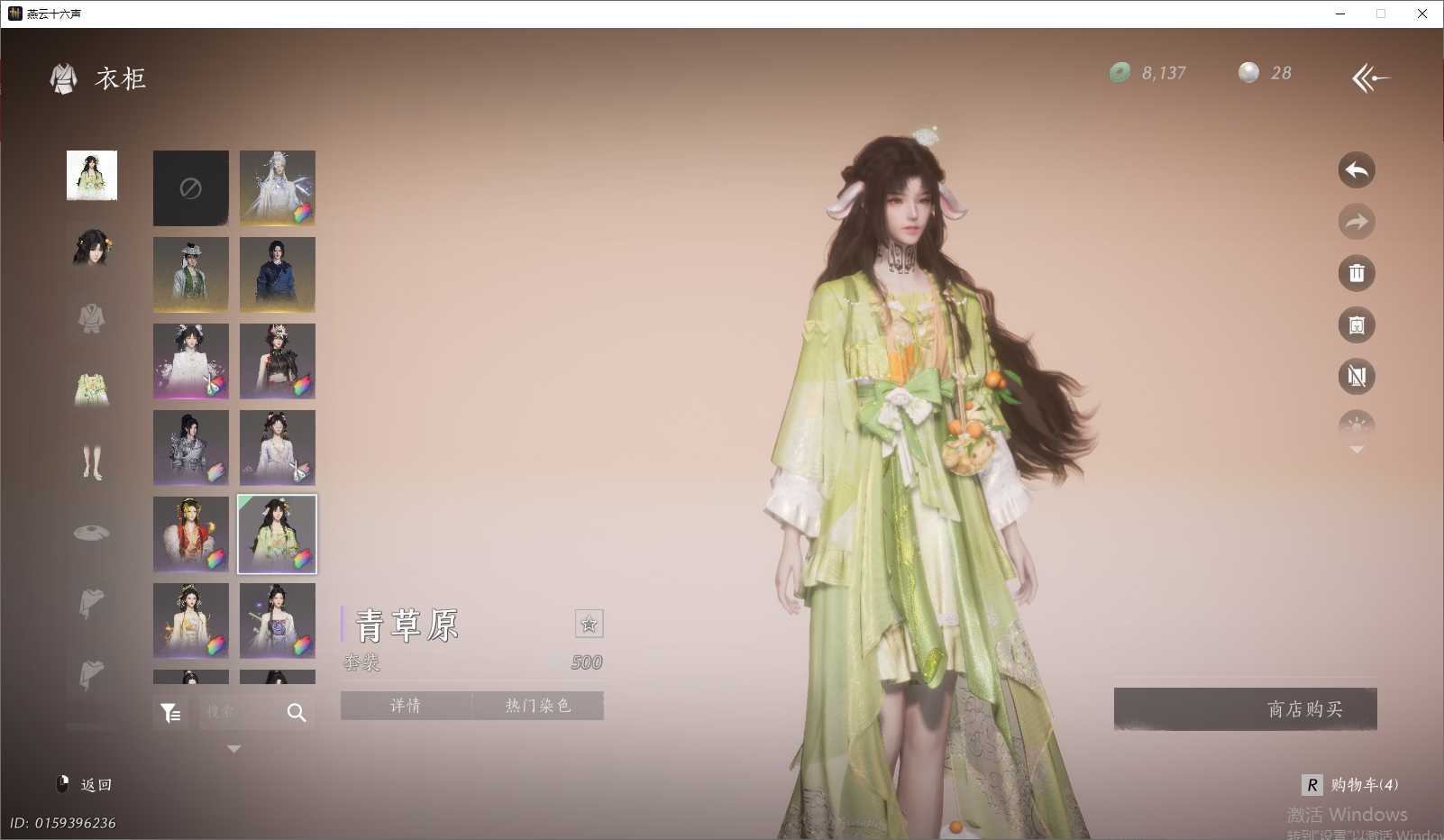
Task: Select the white-haired icy outfit thumbnail
Action: 278,188
